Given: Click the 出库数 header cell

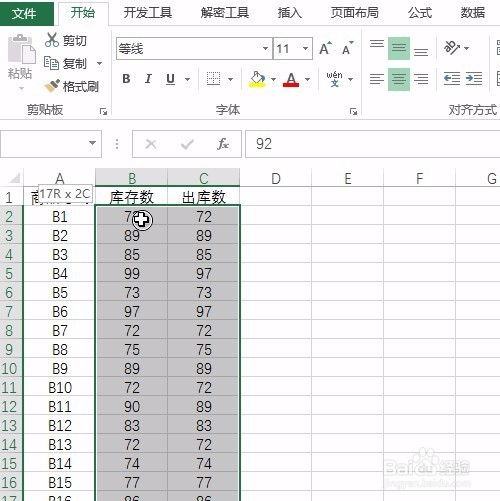Looking at the screenshot, I should (x=204, y=197).
